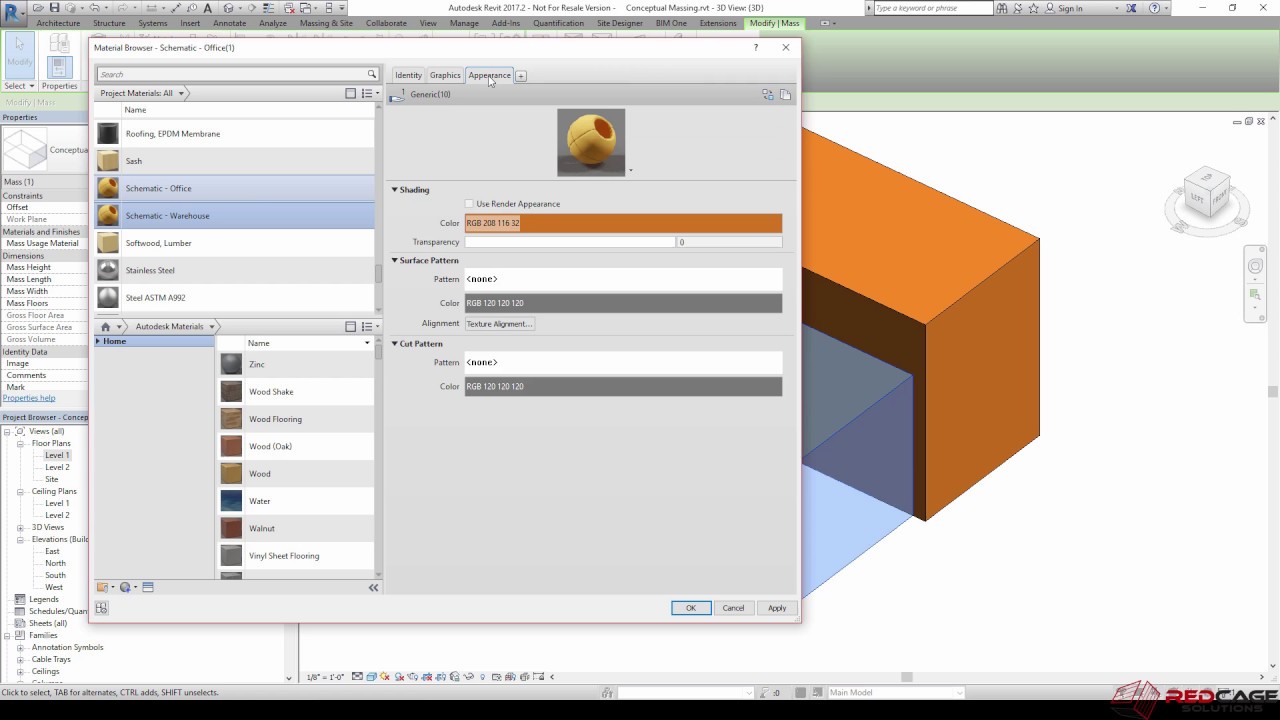Collapse the Cut Pattern section
The height and width of the screenshot is (720, 1280).
pos(395,344)
